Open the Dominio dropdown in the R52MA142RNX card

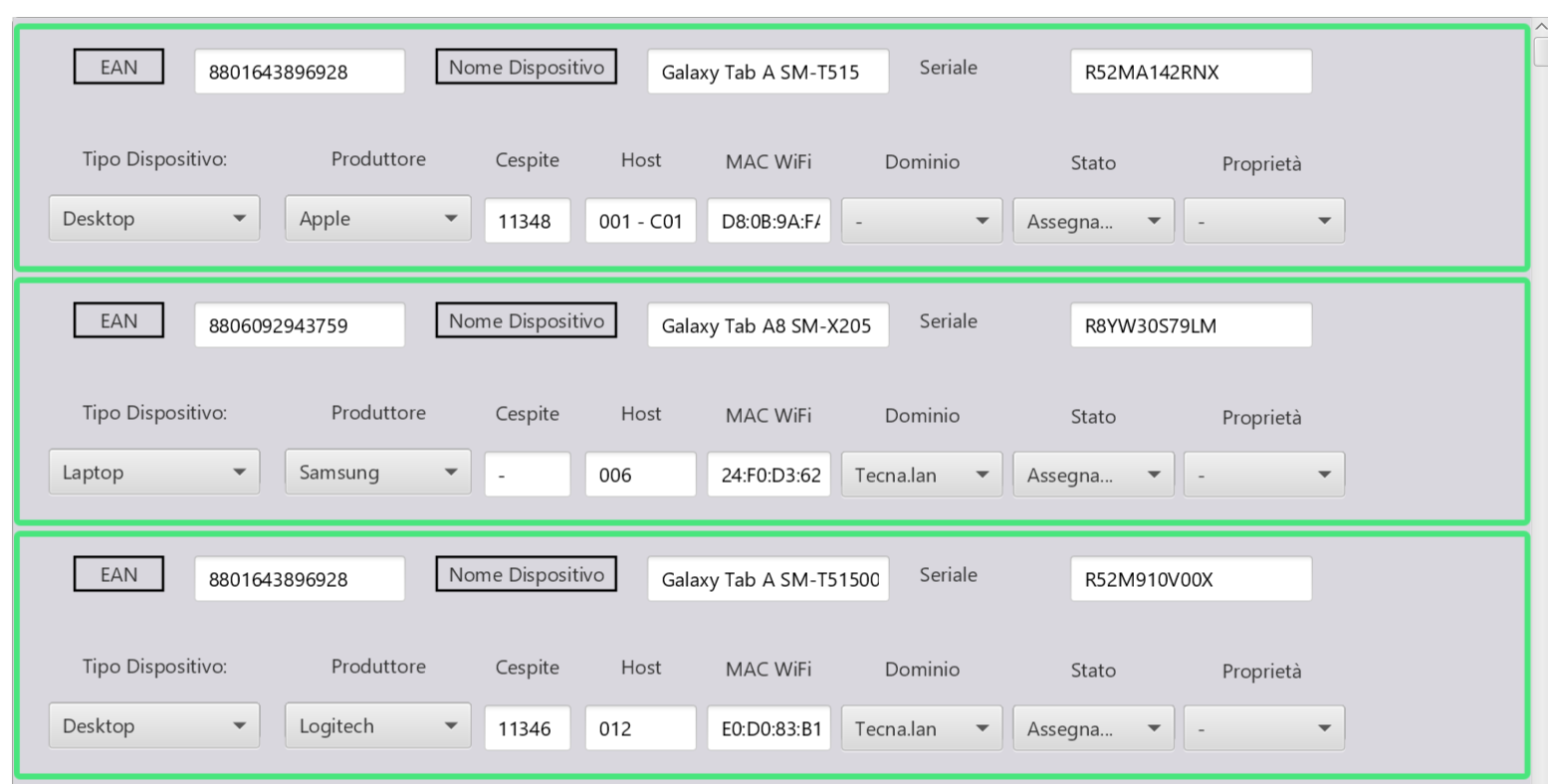(x=923, y=221)
